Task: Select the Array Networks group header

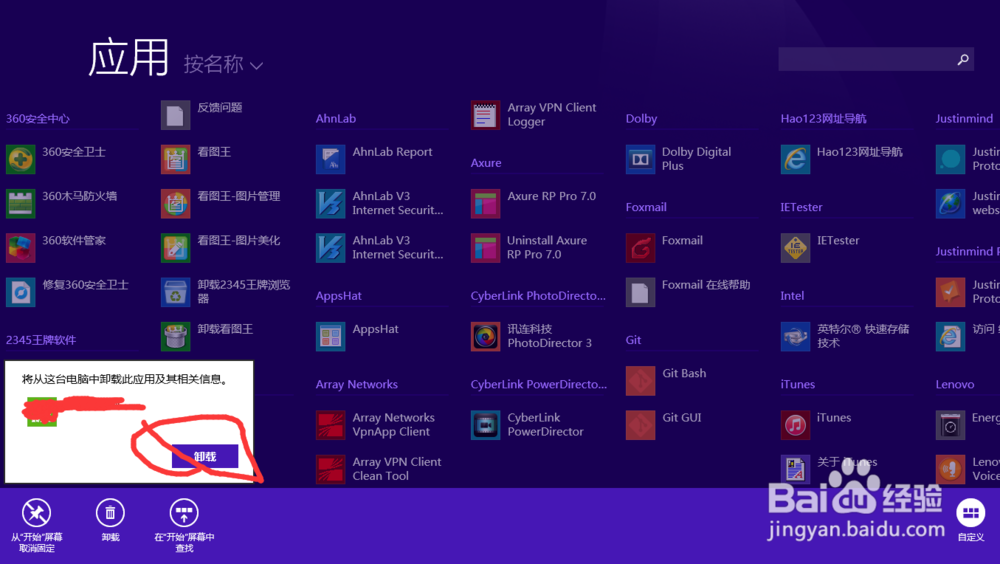Action: [x=357, y=384]
